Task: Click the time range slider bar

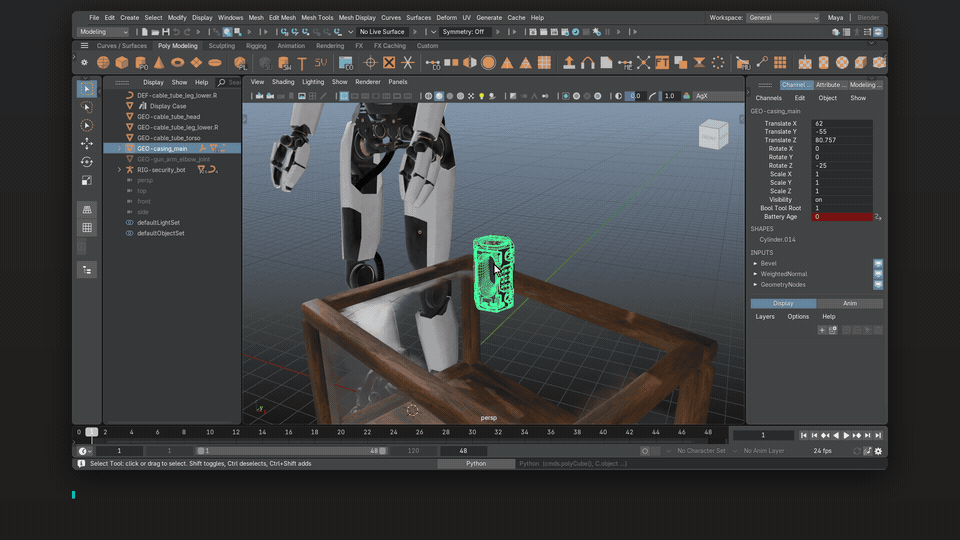Action: (291, 451)
